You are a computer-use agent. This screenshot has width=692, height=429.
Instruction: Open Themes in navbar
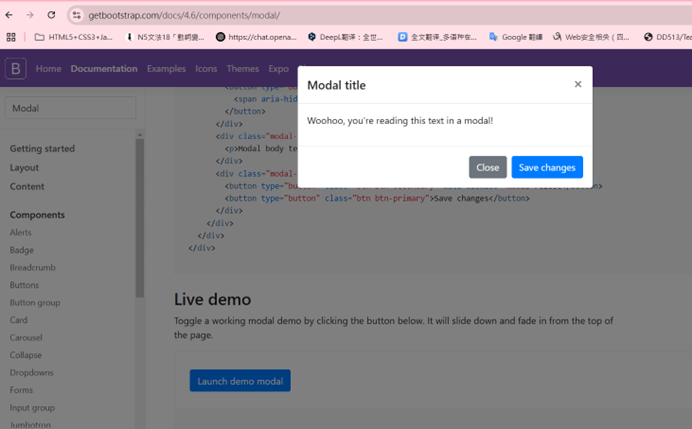pos(243,69)
